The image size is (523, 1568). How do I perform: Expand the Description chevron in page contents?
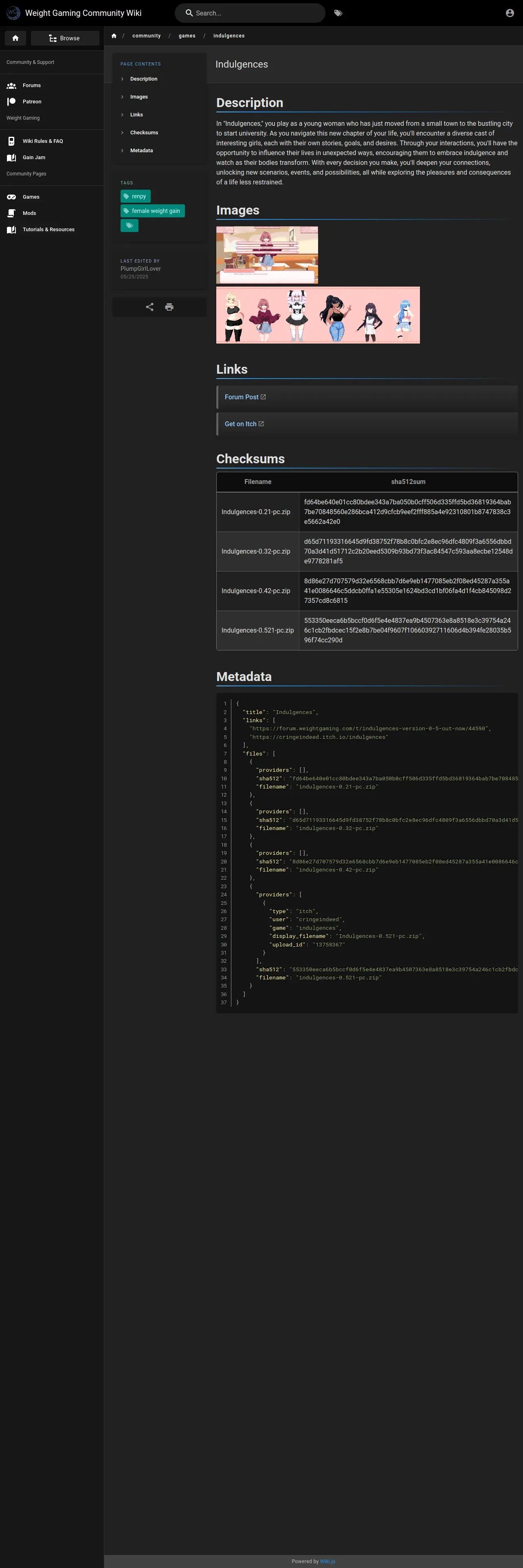pyautogui.click(x=122, y=79)
